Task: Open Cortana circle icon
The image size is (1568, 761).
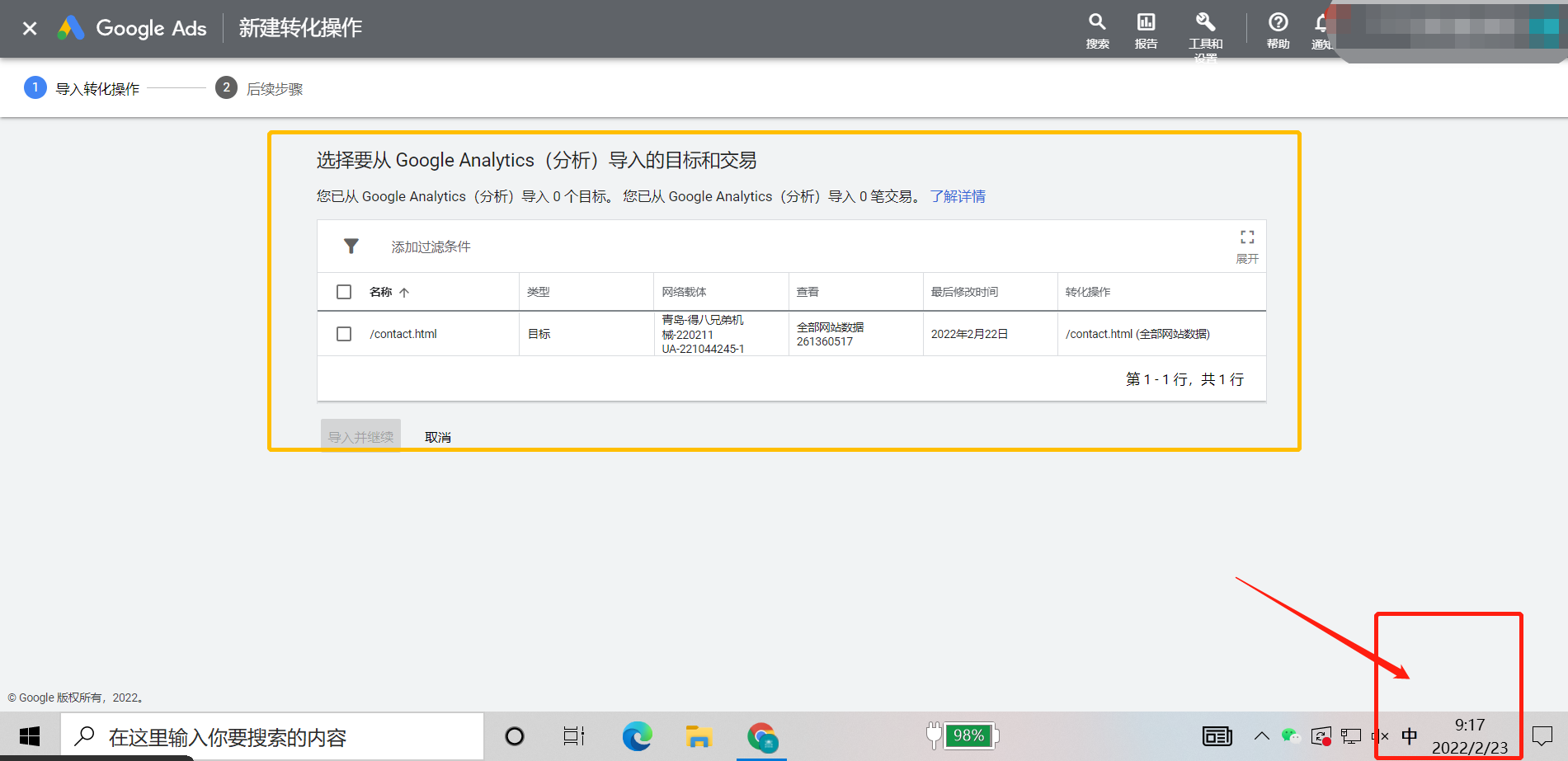Action: tap(515, 736)
